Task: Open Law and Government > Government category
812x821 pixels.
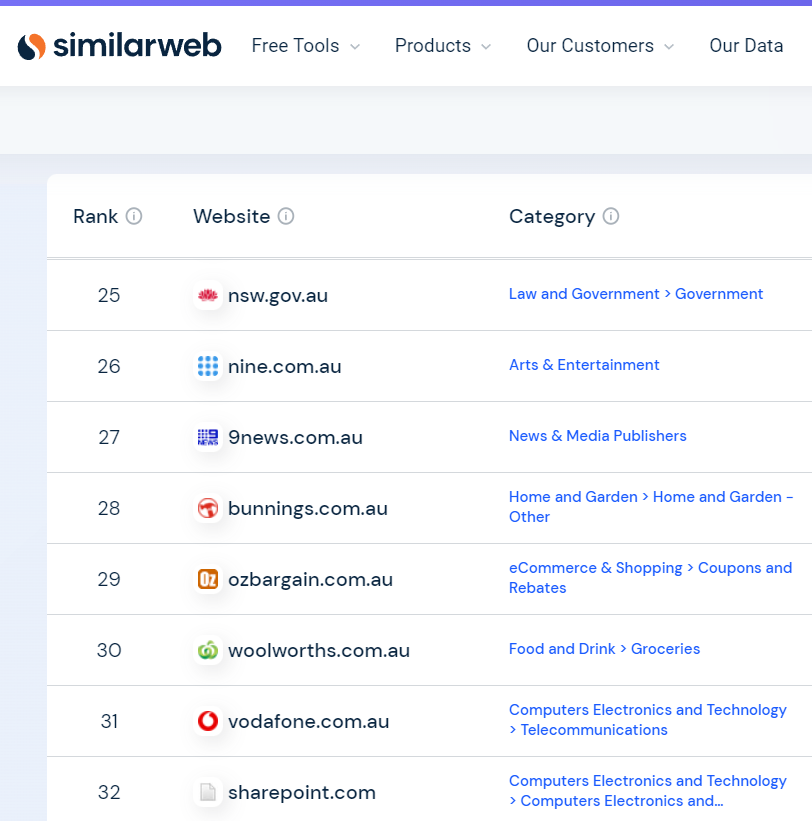Action: coord(636,294)
